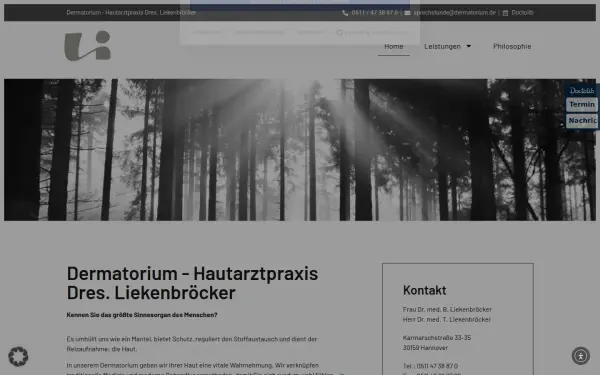Expand the Leistungen dropdown arrow
The width and height of the screenshot is (600, 375).
tap(469, 46)
